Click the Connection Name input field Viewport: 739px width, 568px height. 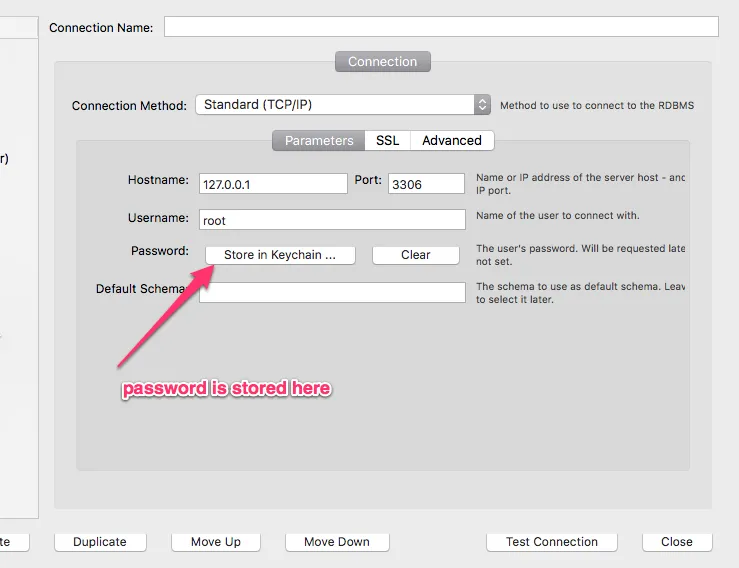[441, 26]
